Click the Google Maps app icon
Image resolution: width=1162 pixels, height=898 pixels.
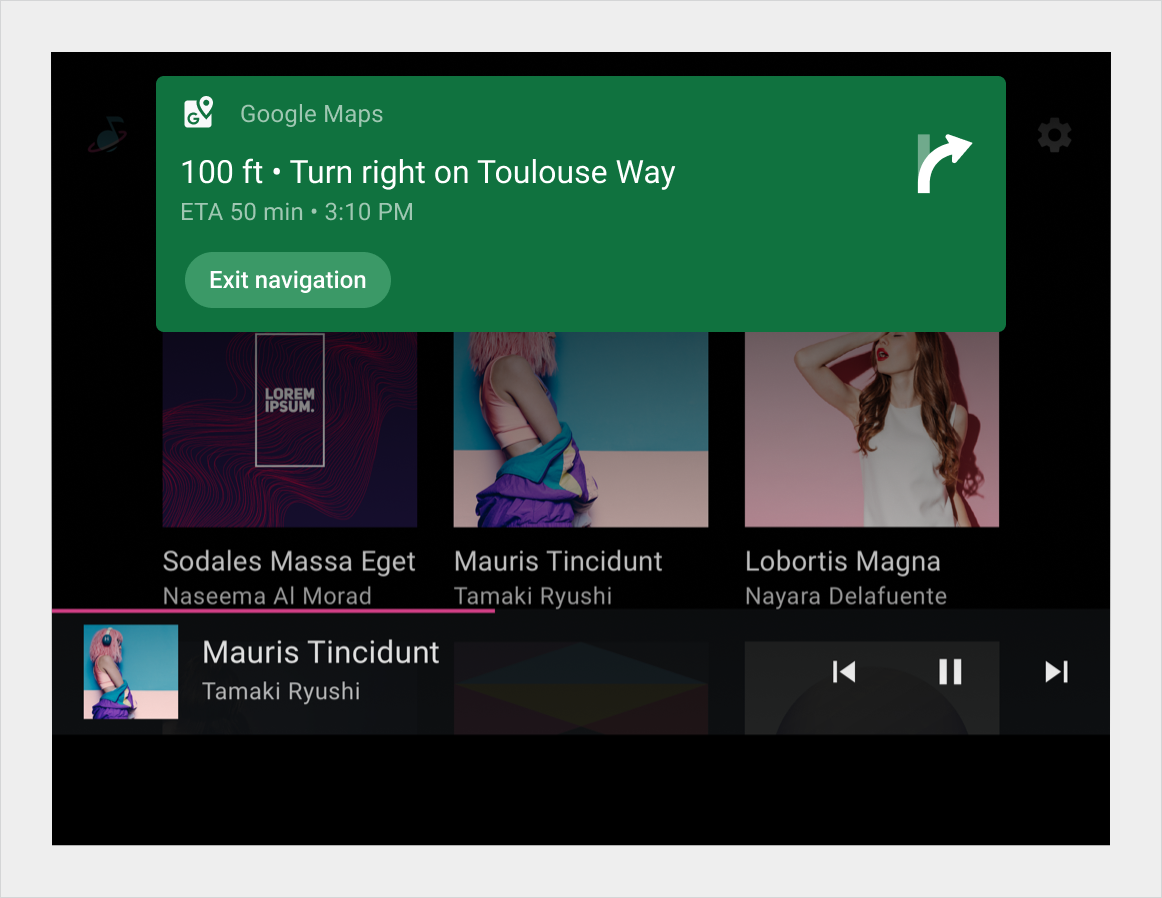point(197,112)
